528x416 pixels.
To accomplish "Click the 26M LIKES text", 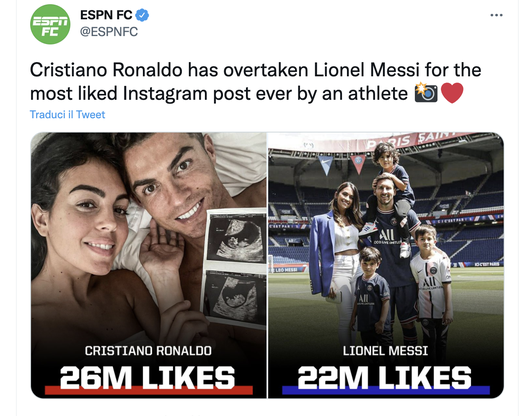I will coord(147,377).
